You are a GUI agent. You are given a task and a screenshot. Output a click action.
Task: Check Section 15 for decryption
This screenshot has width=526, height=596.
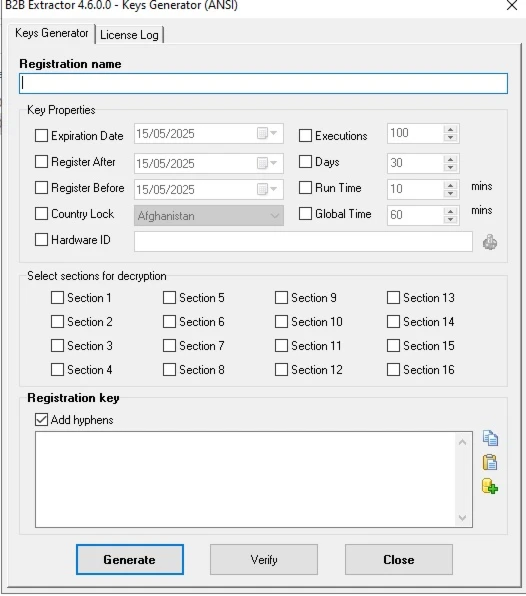[393, 346]
